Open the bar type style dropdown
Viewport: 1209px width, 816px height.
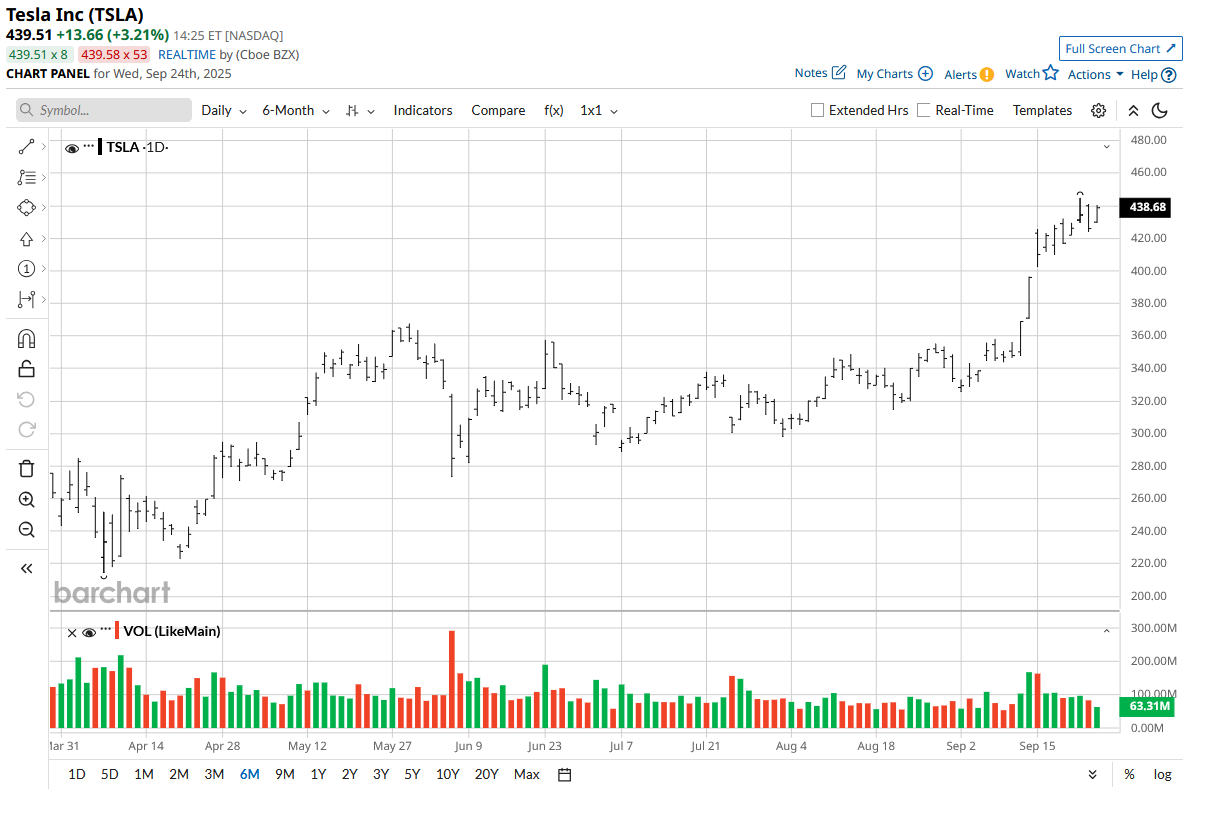tap(360, 110)
